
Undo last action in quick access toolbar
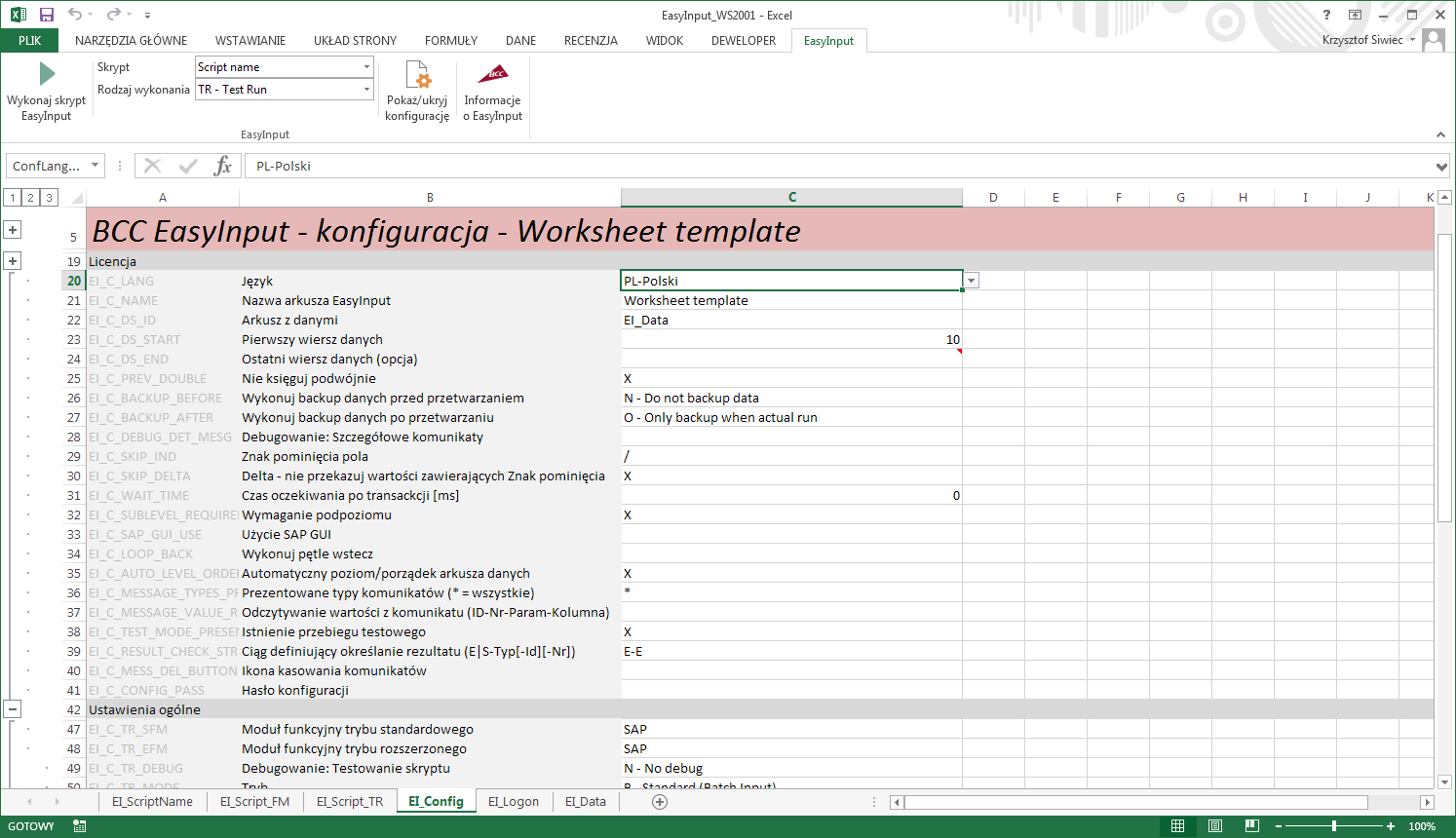75,15
